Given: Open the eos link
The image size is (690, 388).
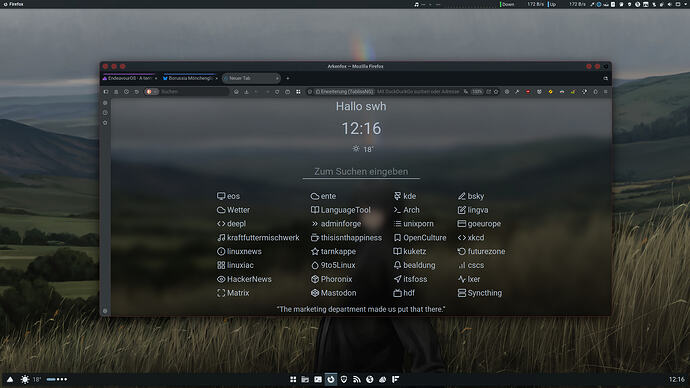Looking at the screenshot, I should [228, 196].
